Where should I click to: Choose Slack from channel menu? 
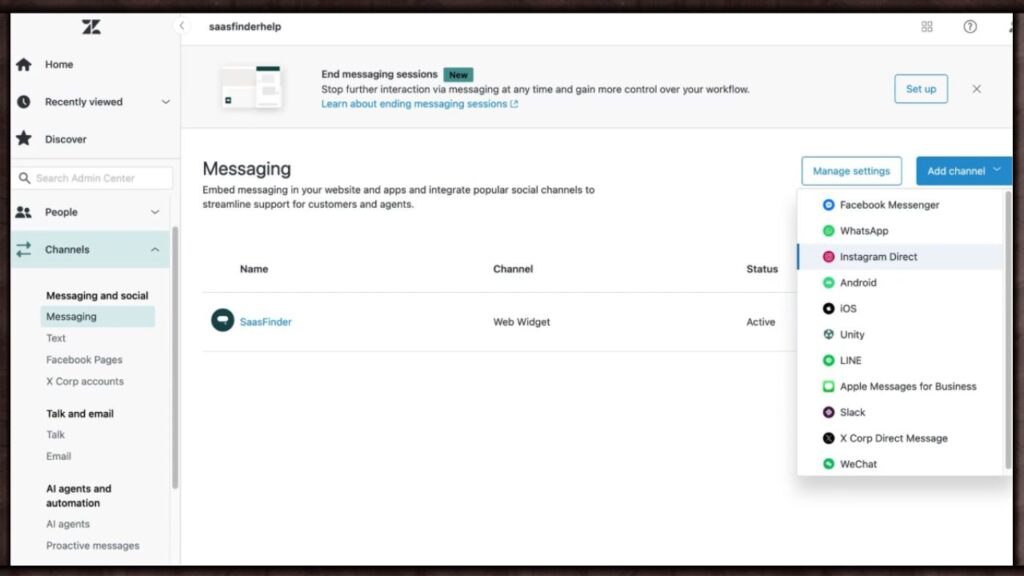[900, 412]
